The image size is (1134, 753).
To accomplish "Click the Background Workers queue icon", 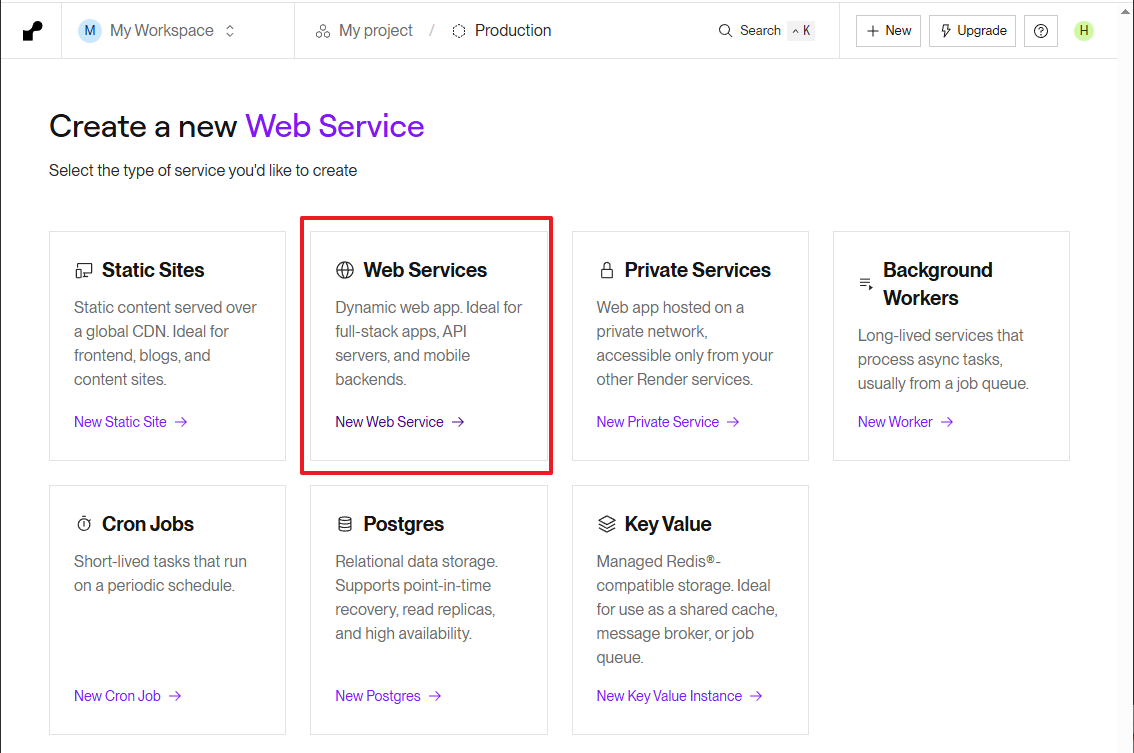I will (866, 284).
